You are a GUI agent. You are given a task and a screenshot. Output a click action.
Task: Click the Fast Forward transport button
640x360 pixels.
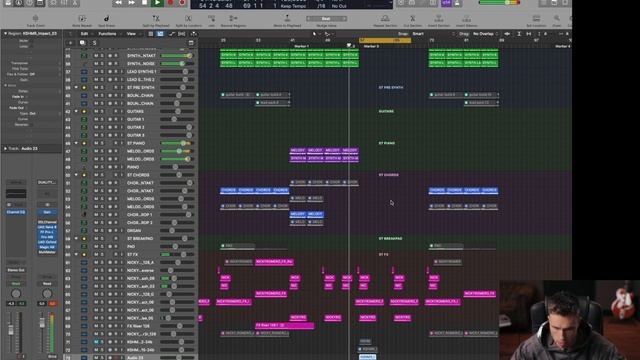tap(131, 3)
